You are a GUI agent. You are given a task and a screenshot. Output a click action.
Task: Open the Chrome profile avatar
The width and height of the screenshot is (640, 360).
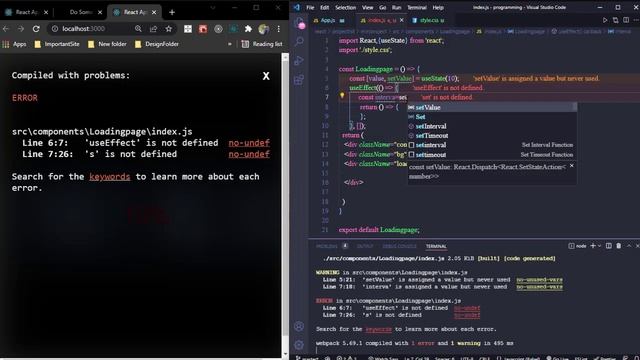coord(263,29)
